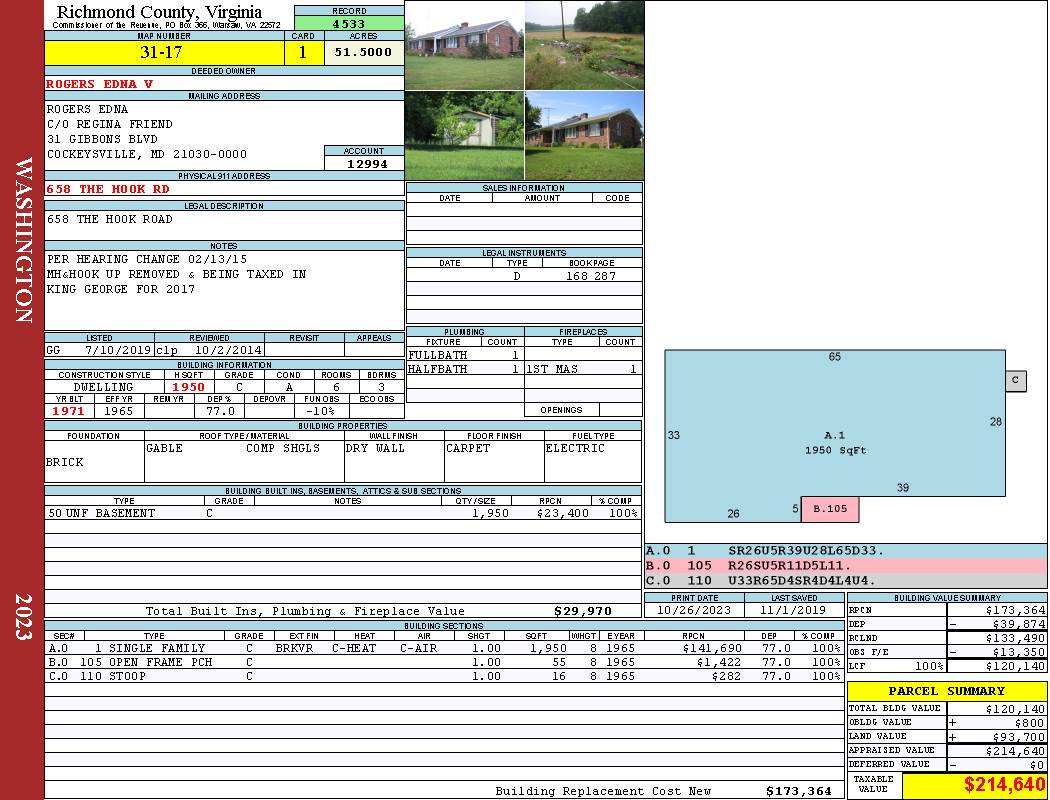Click the red H SQFT value 1950

coord(188,387)
